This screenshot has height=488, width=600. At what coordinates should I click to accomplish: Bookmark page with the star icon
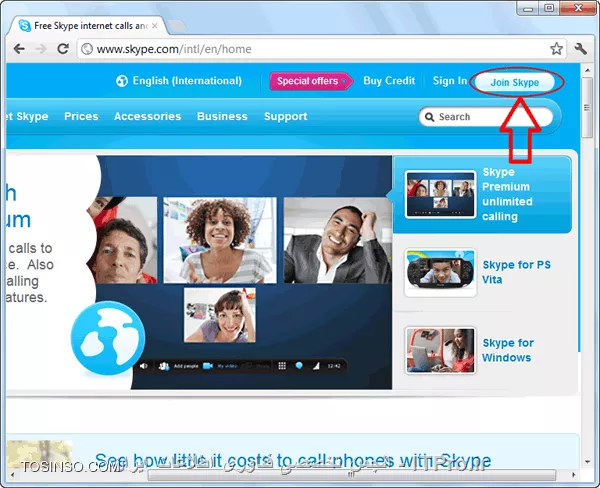pyautogui.click(x=556, y=49)
